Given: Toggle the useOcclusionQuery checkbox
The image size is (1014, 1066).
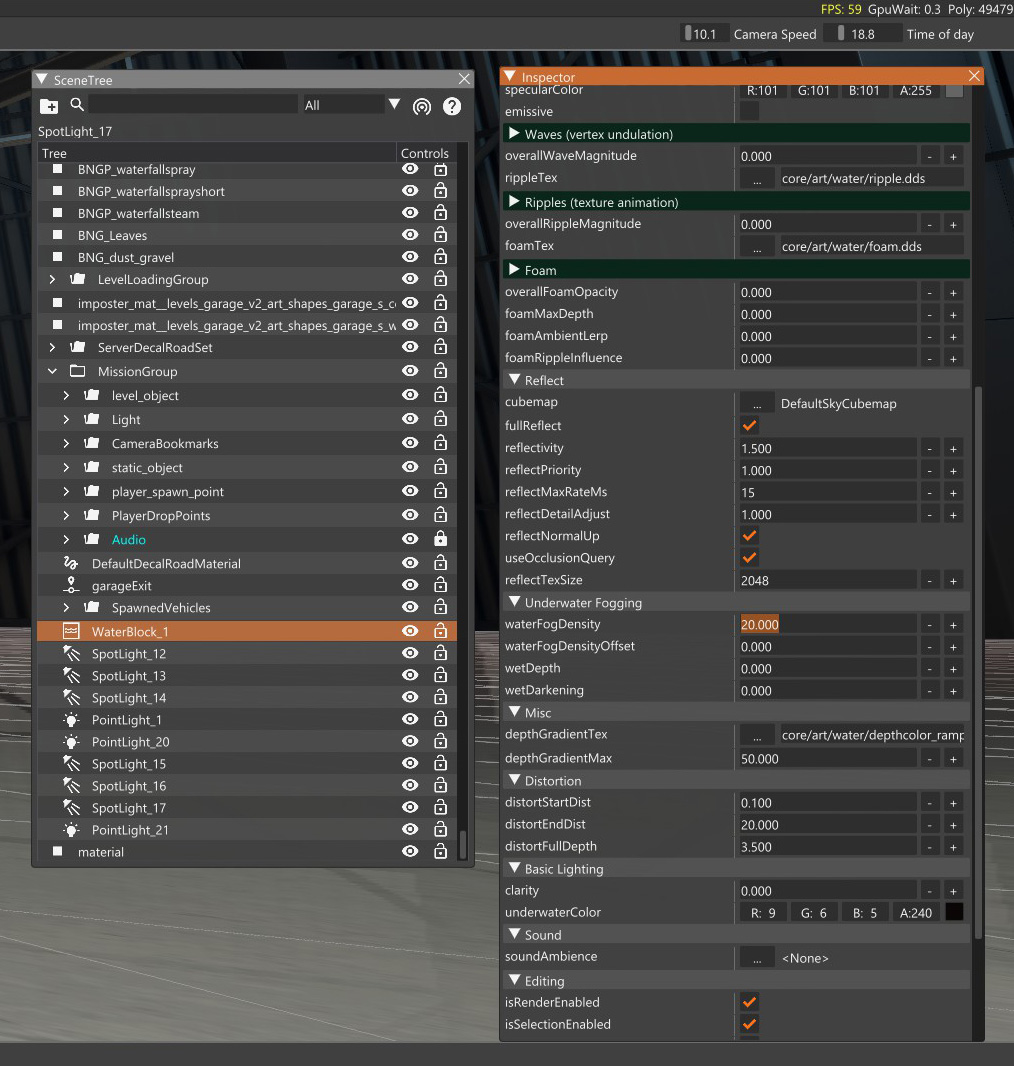Looking at the screenshot, I should click(750, 557).
